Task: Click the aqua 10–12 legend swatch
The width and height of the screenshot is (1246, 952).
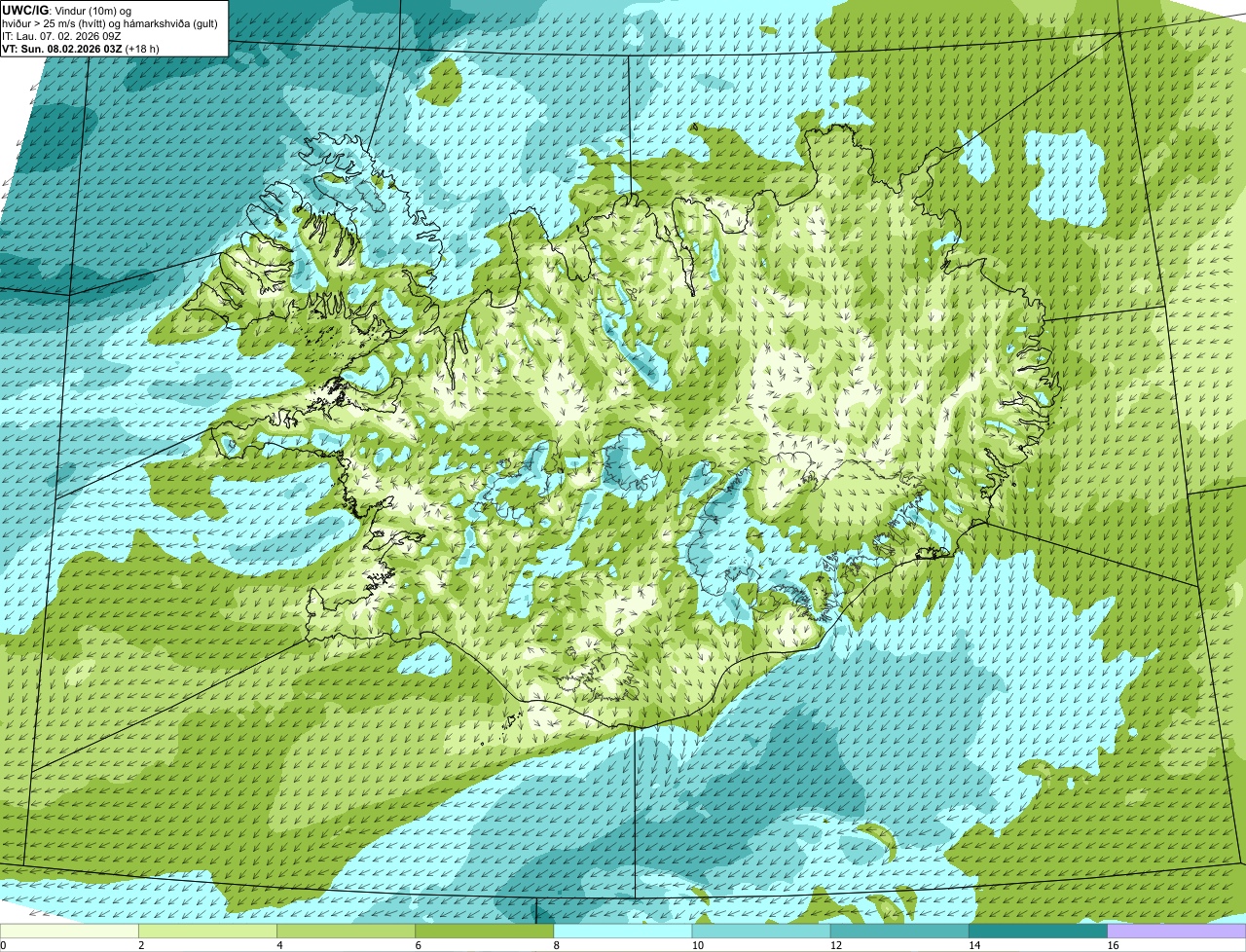Action: click(x=761, y=932)
